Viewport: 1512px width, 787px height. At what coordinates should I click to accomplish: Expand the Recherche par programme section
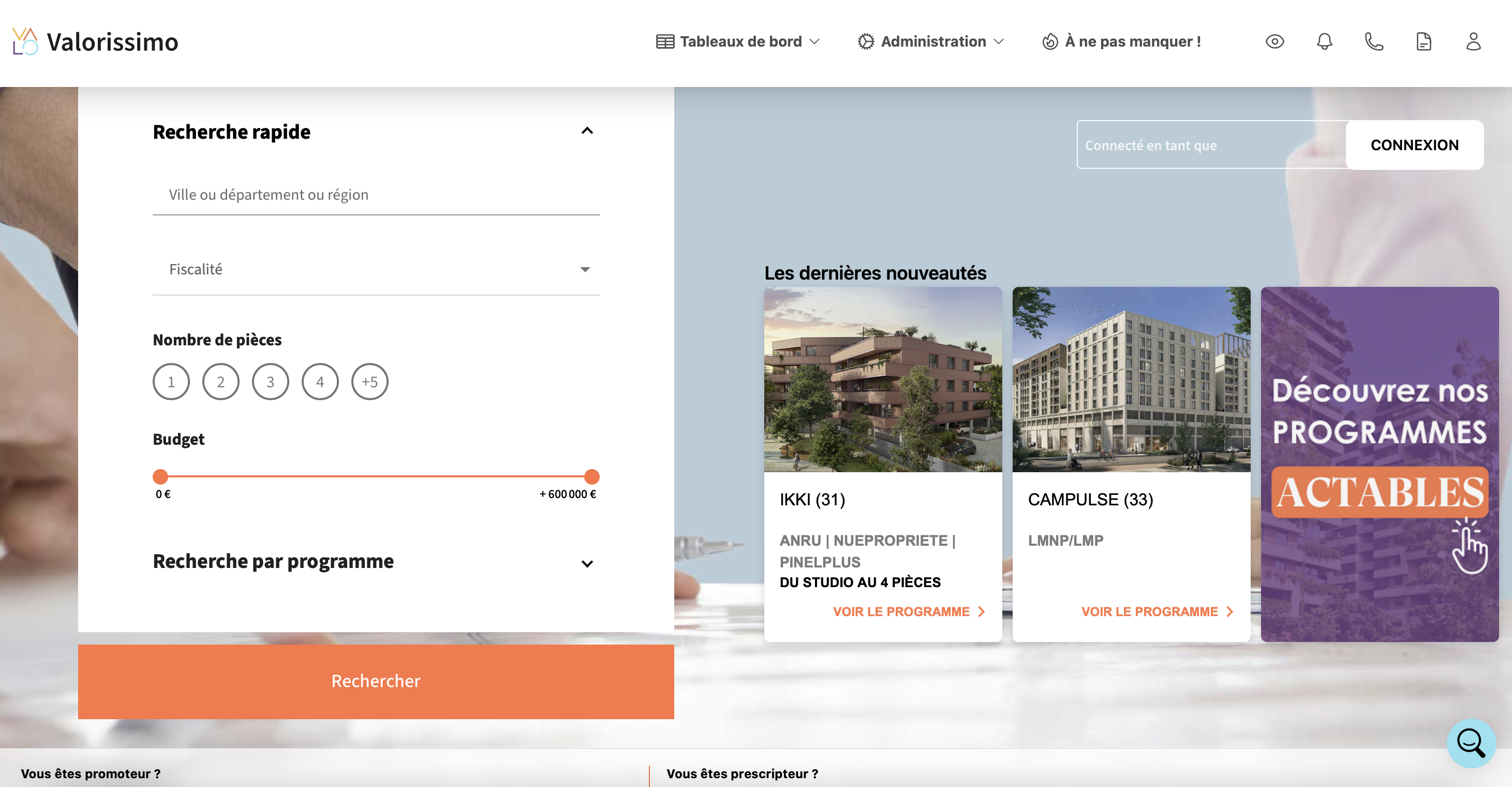tap(586, 563)
